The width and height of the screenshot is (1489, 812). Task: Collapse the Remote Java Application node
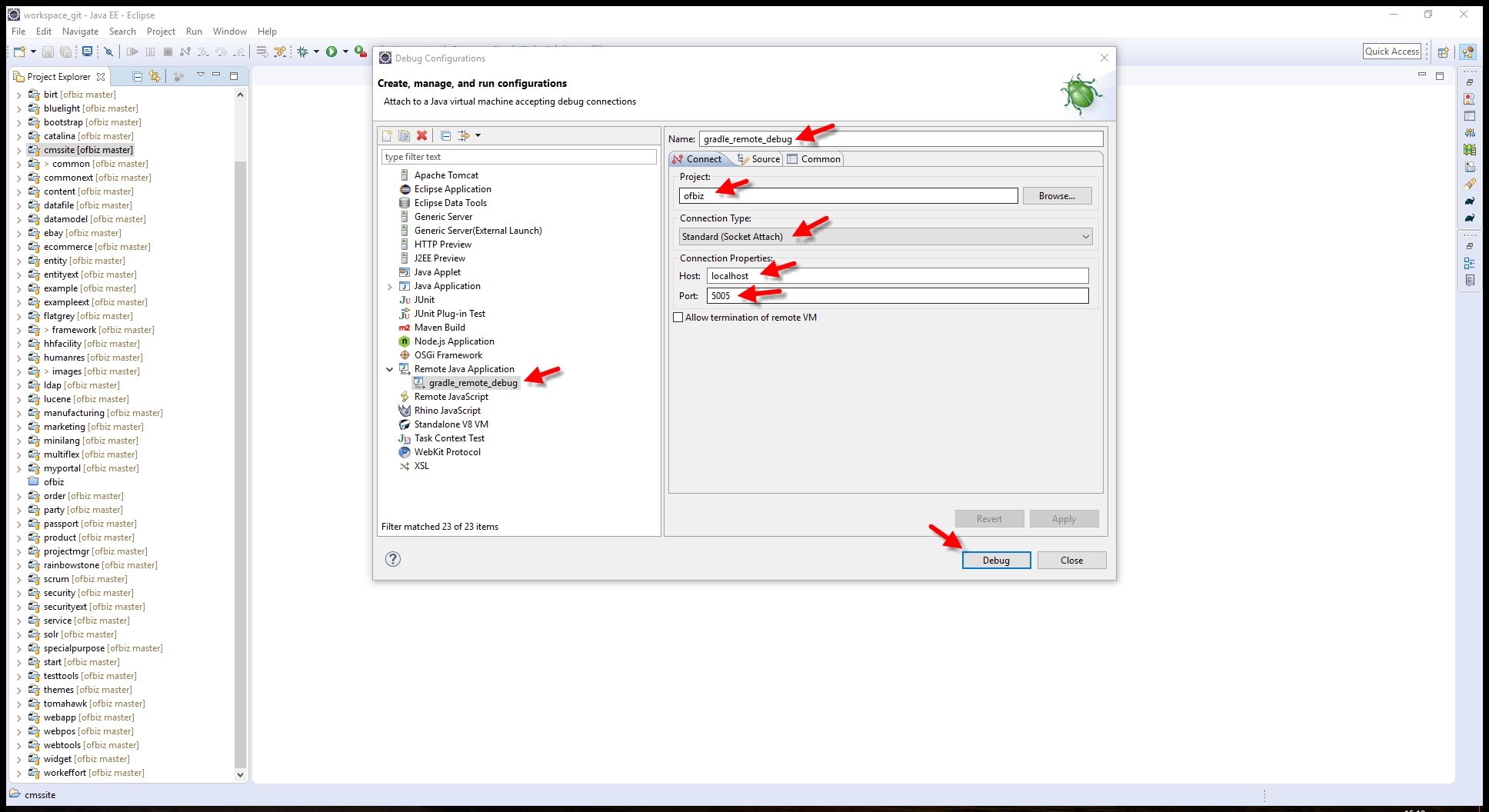point(390,369)
